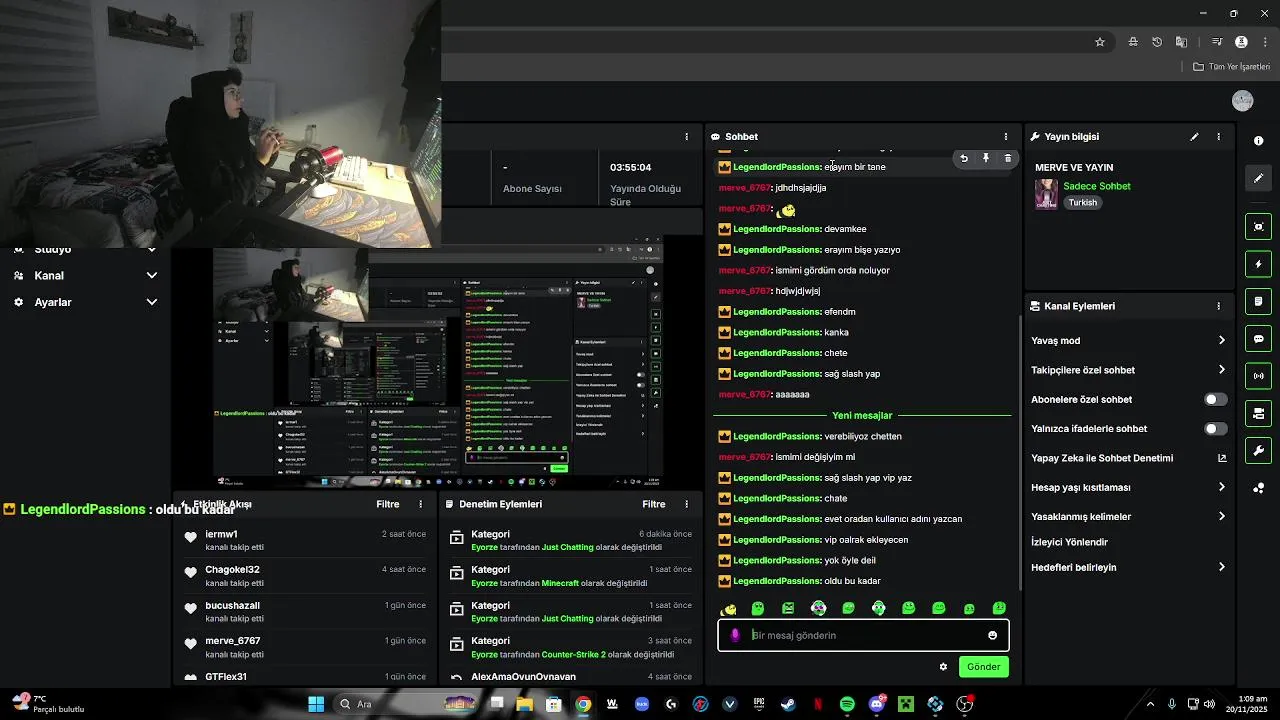Image resolution: width=1280 pixels, height=720 pixels.
Task: Edit stream info with the pencil in Yayın bilgisi
Action: tap(1194, 136)
